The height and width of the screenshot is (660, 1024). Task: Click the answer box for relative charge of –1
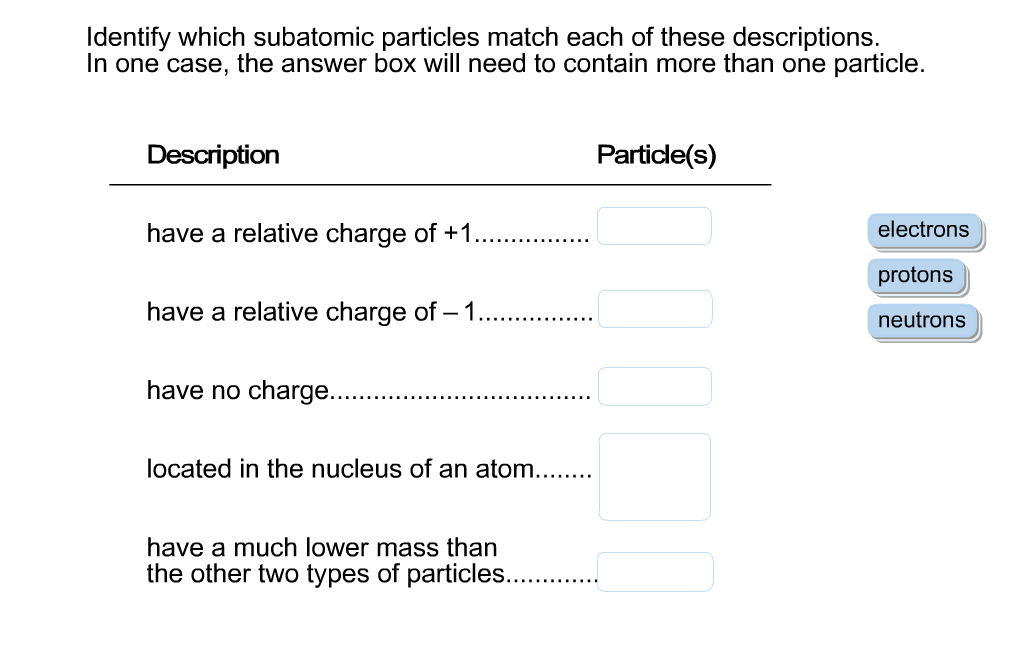[x=655, y=308]
